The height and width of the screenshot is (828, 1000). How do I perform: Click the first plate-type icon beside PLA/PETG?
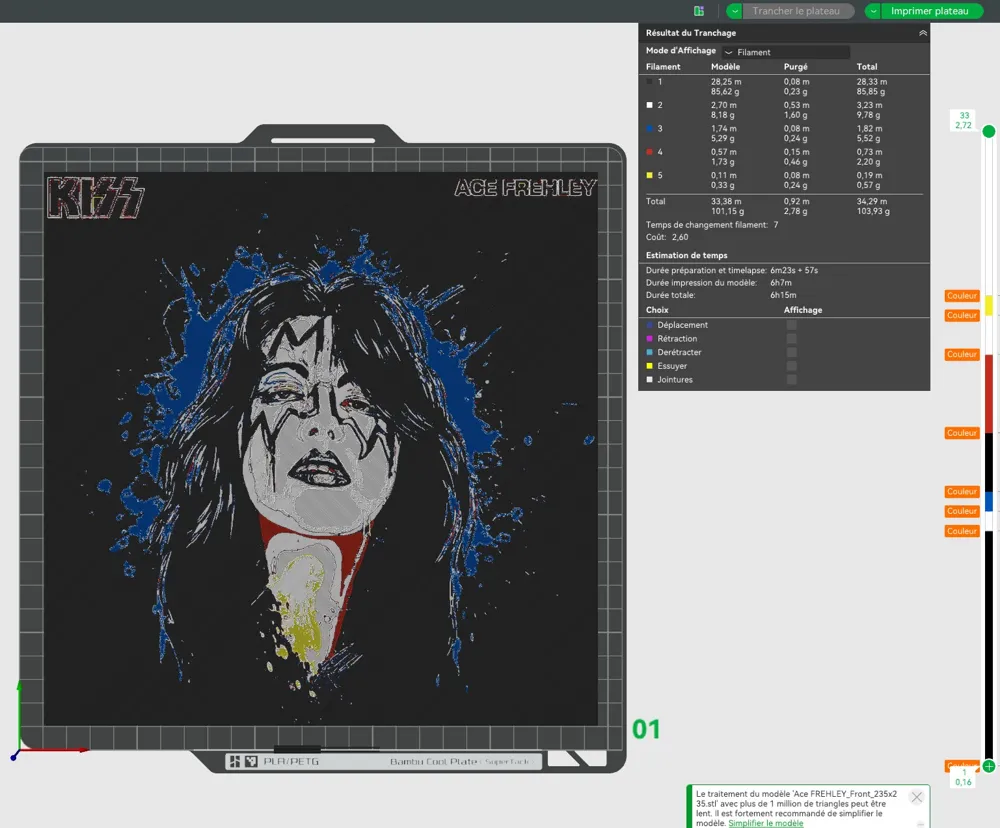[x=235, y=761]
